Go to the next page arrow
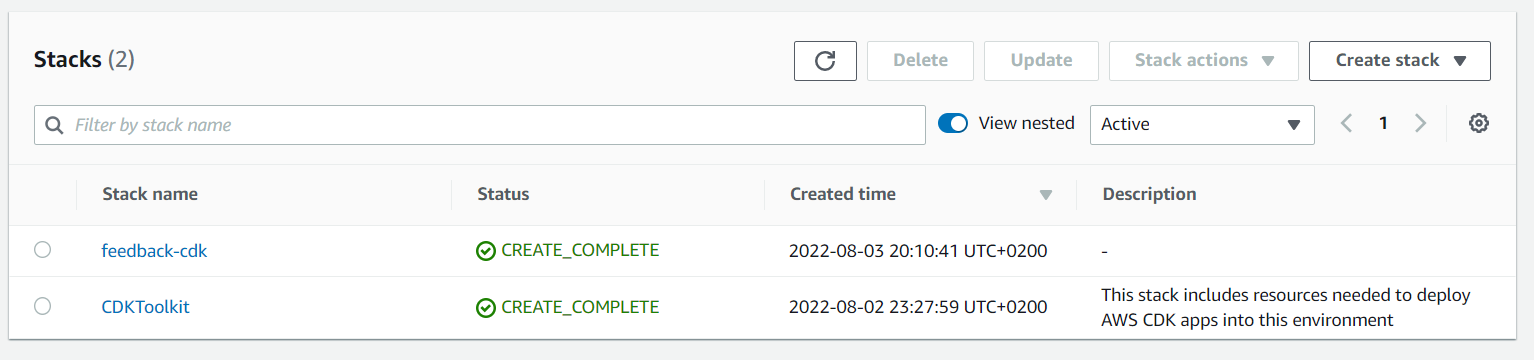The height and width of the screenshot is (360, 1534). click(1420, 124)
